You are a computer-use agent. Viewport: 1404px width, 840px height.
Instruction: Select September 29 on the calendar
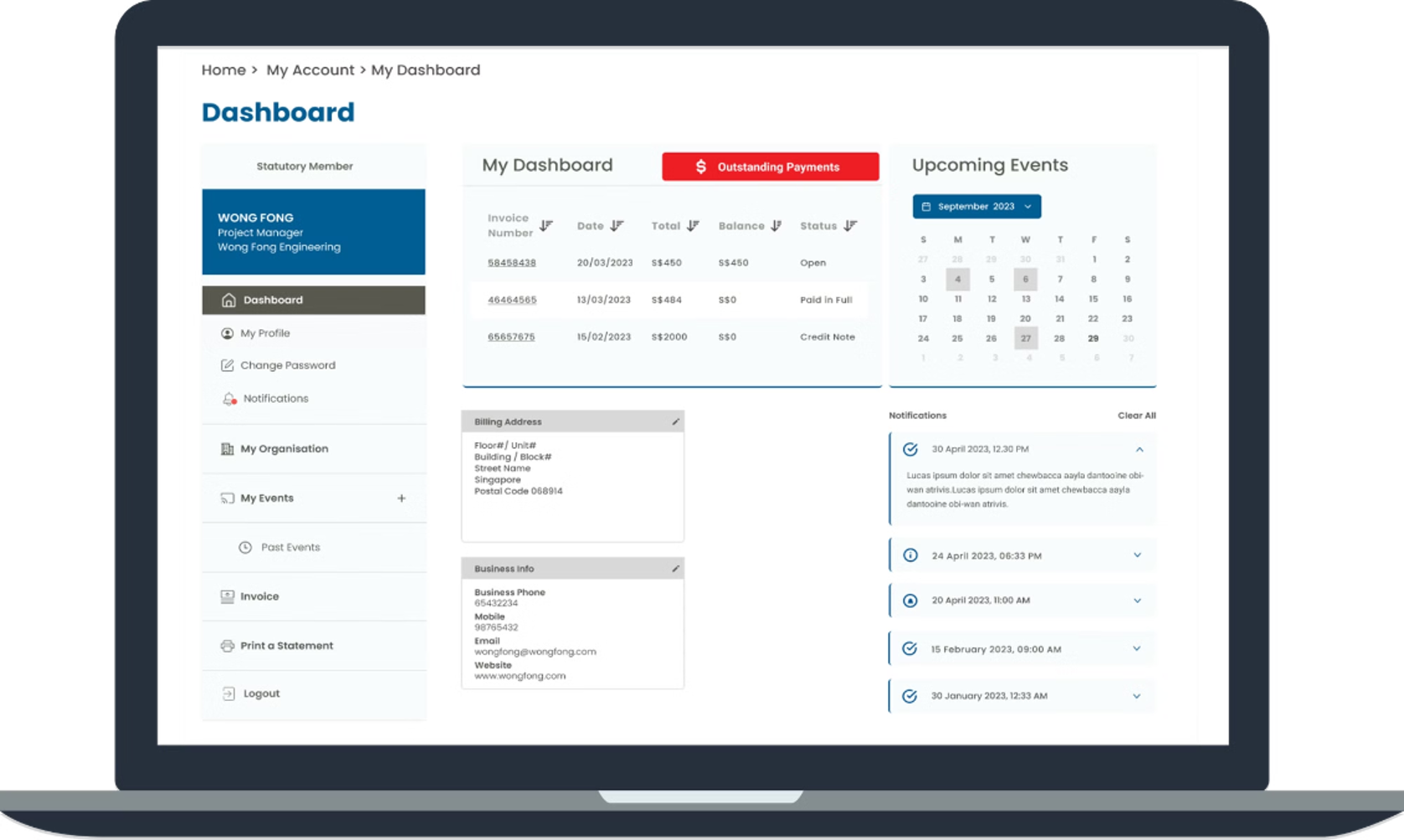(1093, 338)
